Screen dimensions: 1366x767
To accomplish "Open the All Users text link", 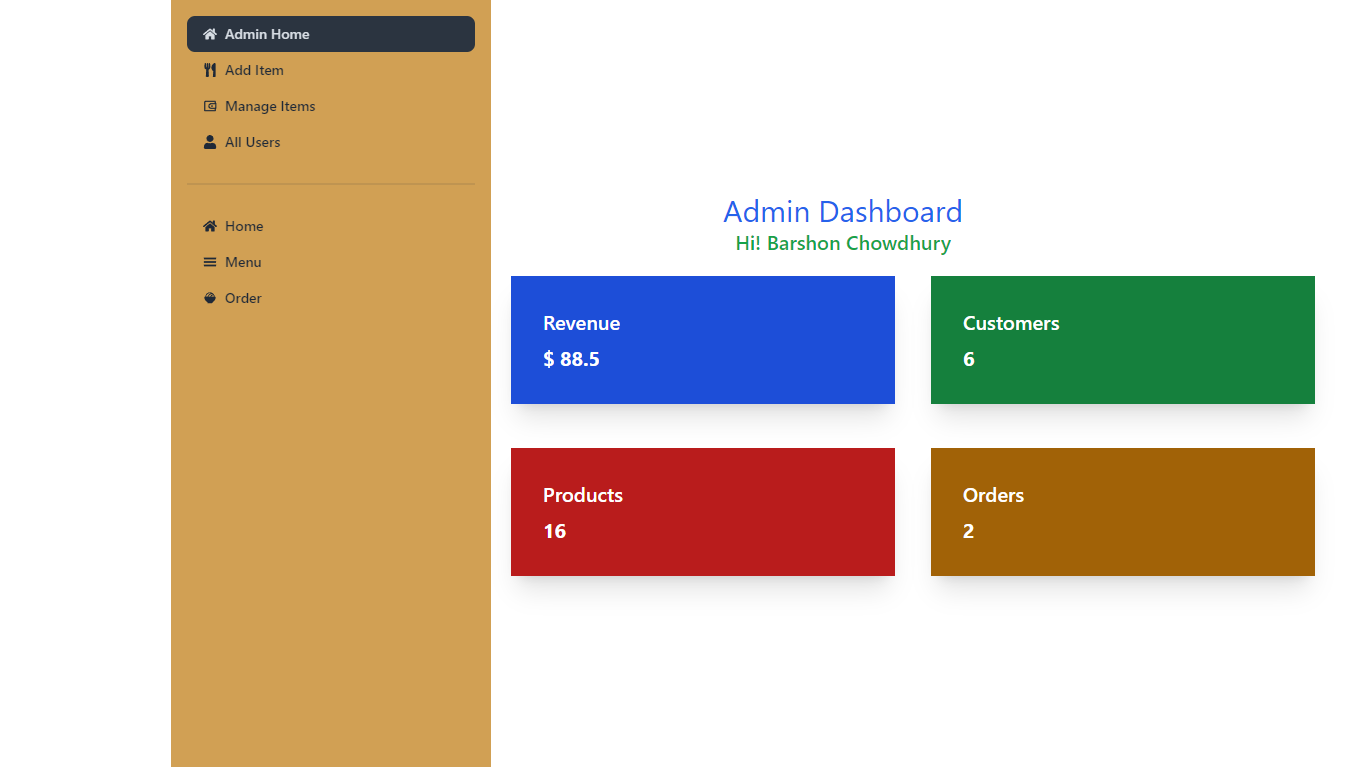I will (x=252, y=142).
